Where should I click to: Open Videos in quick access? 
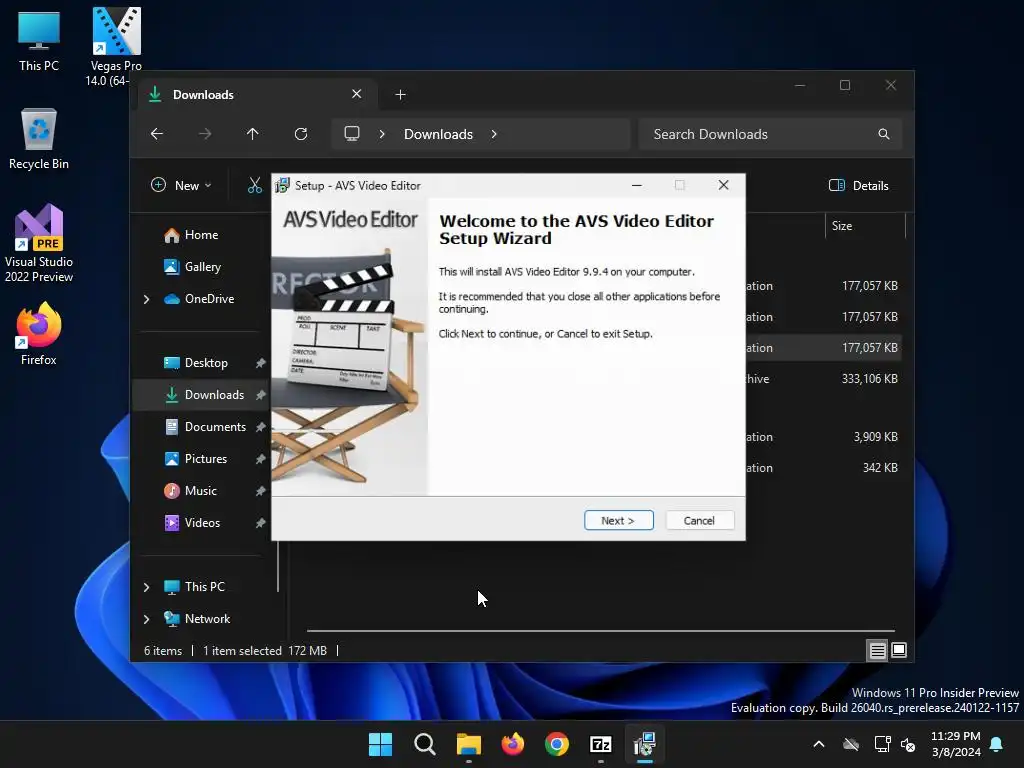[202, 523]
